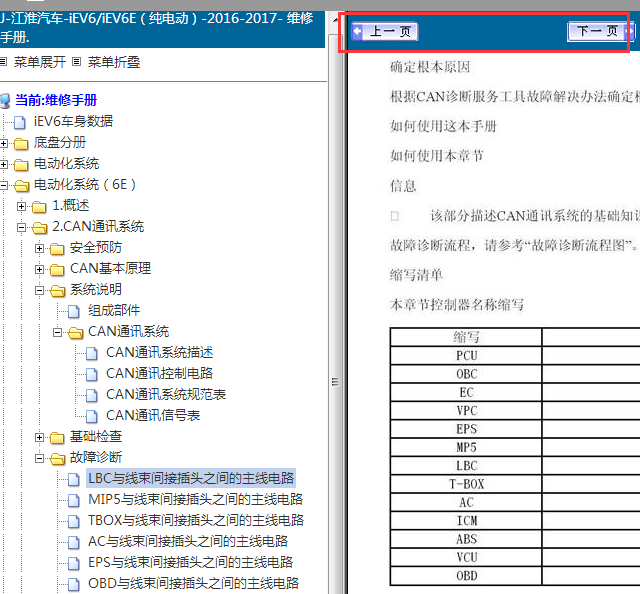Click the 如何使用这本手册 text line

pyautogui.click(x=443, y=126)
